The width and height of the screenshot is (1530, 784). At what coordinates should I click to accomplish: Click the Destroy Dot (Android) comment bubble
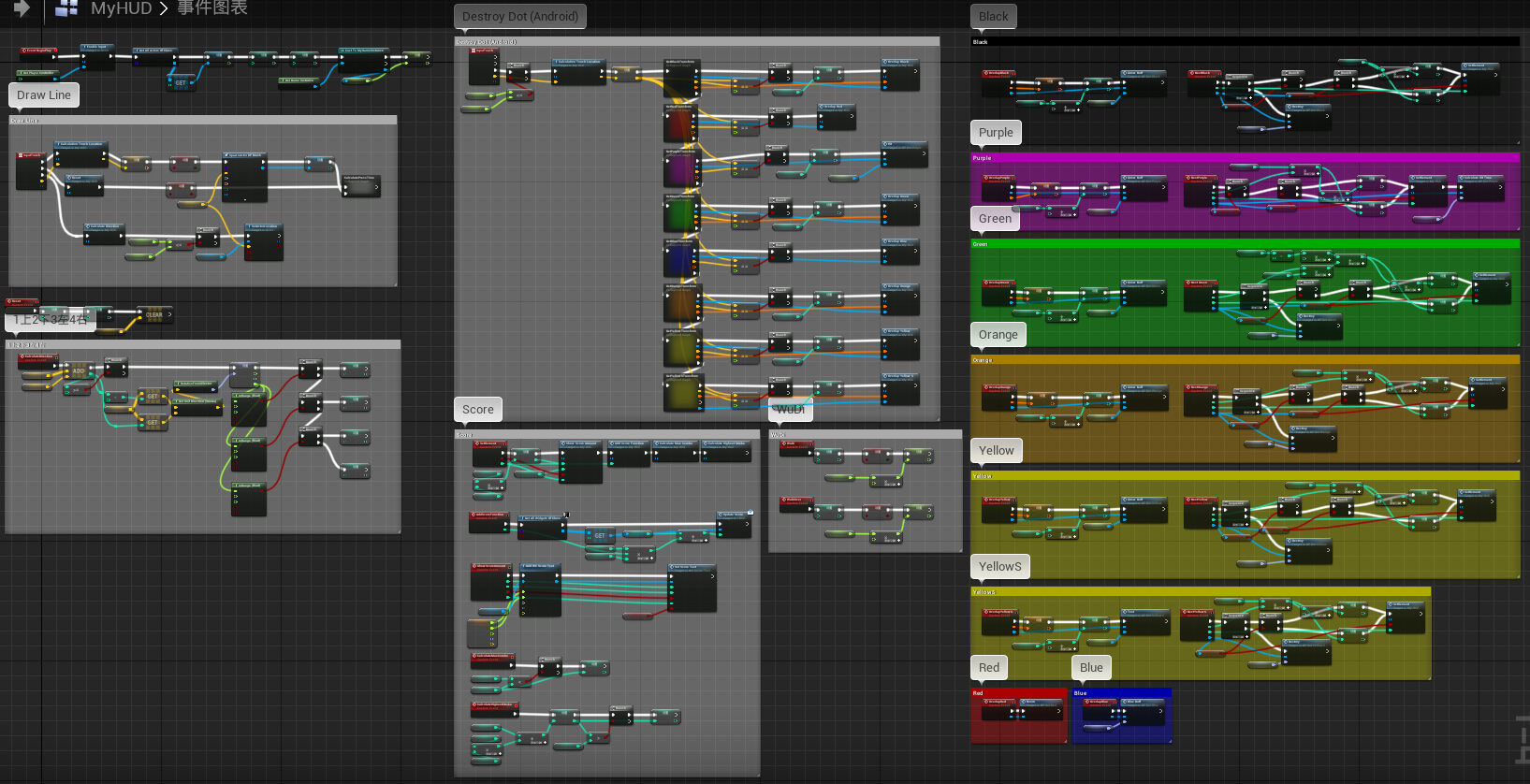point(519,17)
